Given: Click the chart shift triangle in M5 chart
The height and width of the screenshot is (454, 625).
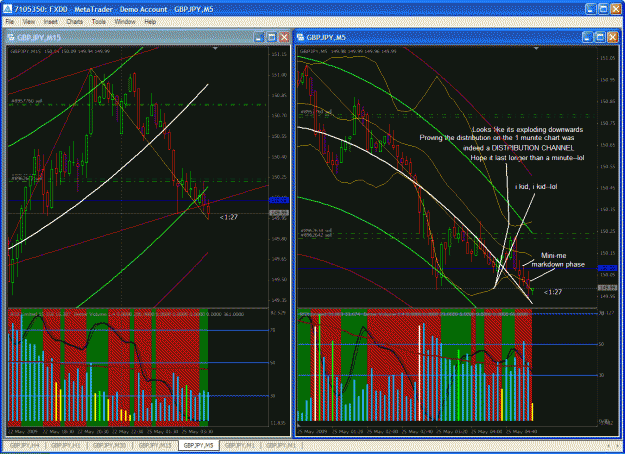Looking at the screenshot, I should click(536, 49).
